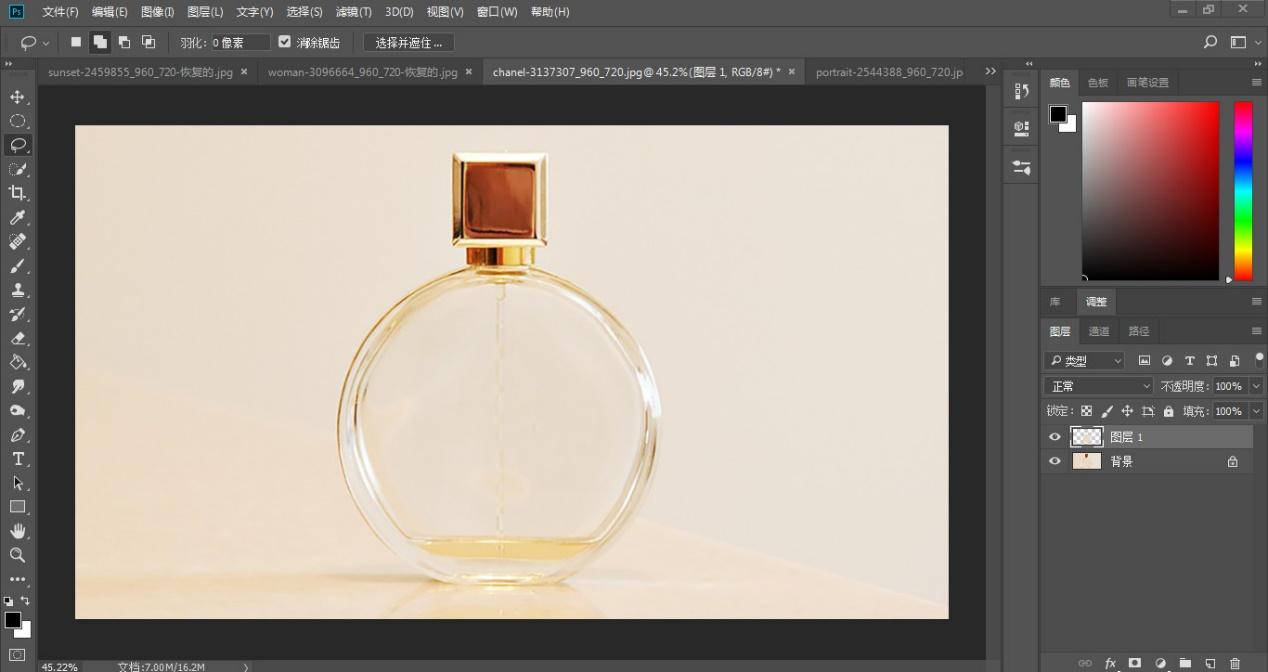
Task: Open the 文件(F) menu
Action: [60, 12]
